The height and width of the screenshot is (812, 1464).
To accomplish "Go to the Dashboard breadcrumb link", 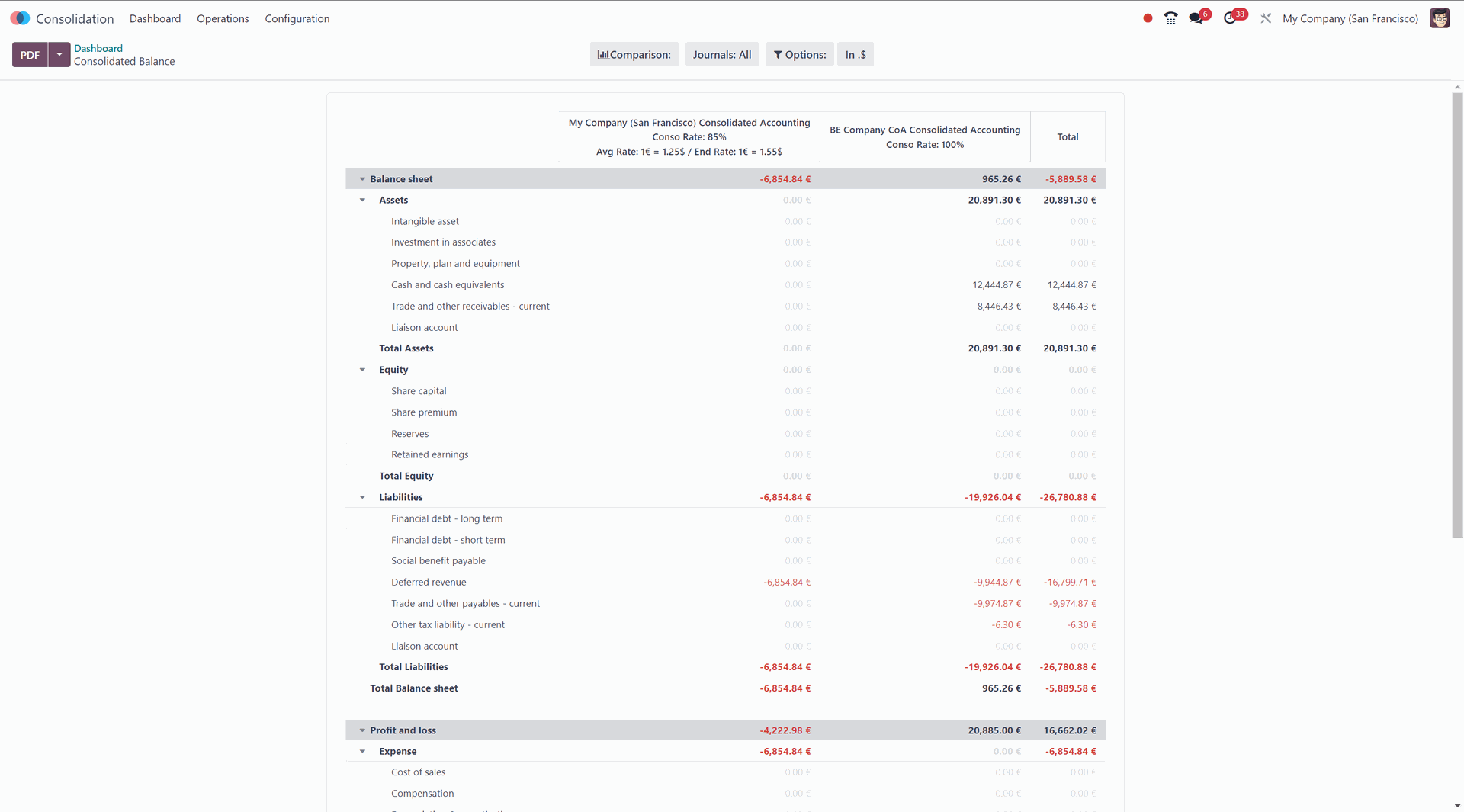I will pos(98,48).
